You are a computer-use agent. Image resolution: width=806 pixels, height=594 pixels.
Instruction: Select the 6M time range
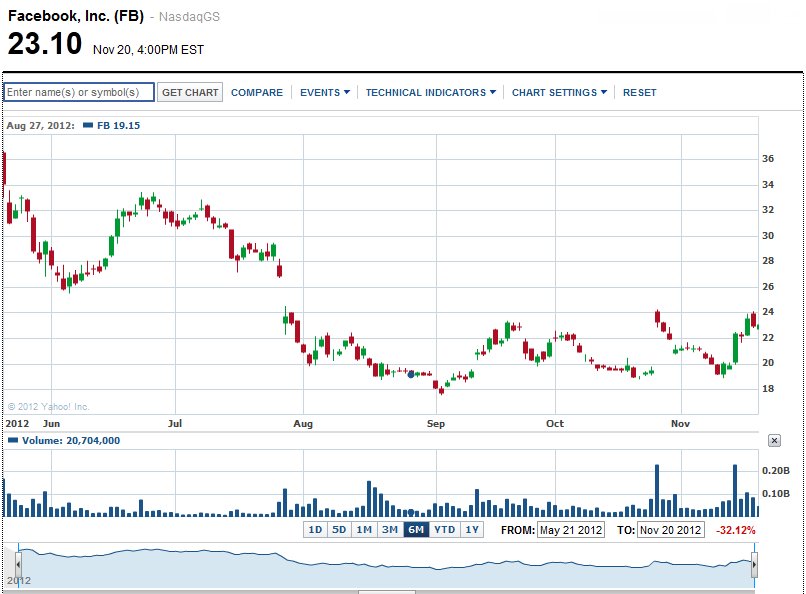click(415, 529)
